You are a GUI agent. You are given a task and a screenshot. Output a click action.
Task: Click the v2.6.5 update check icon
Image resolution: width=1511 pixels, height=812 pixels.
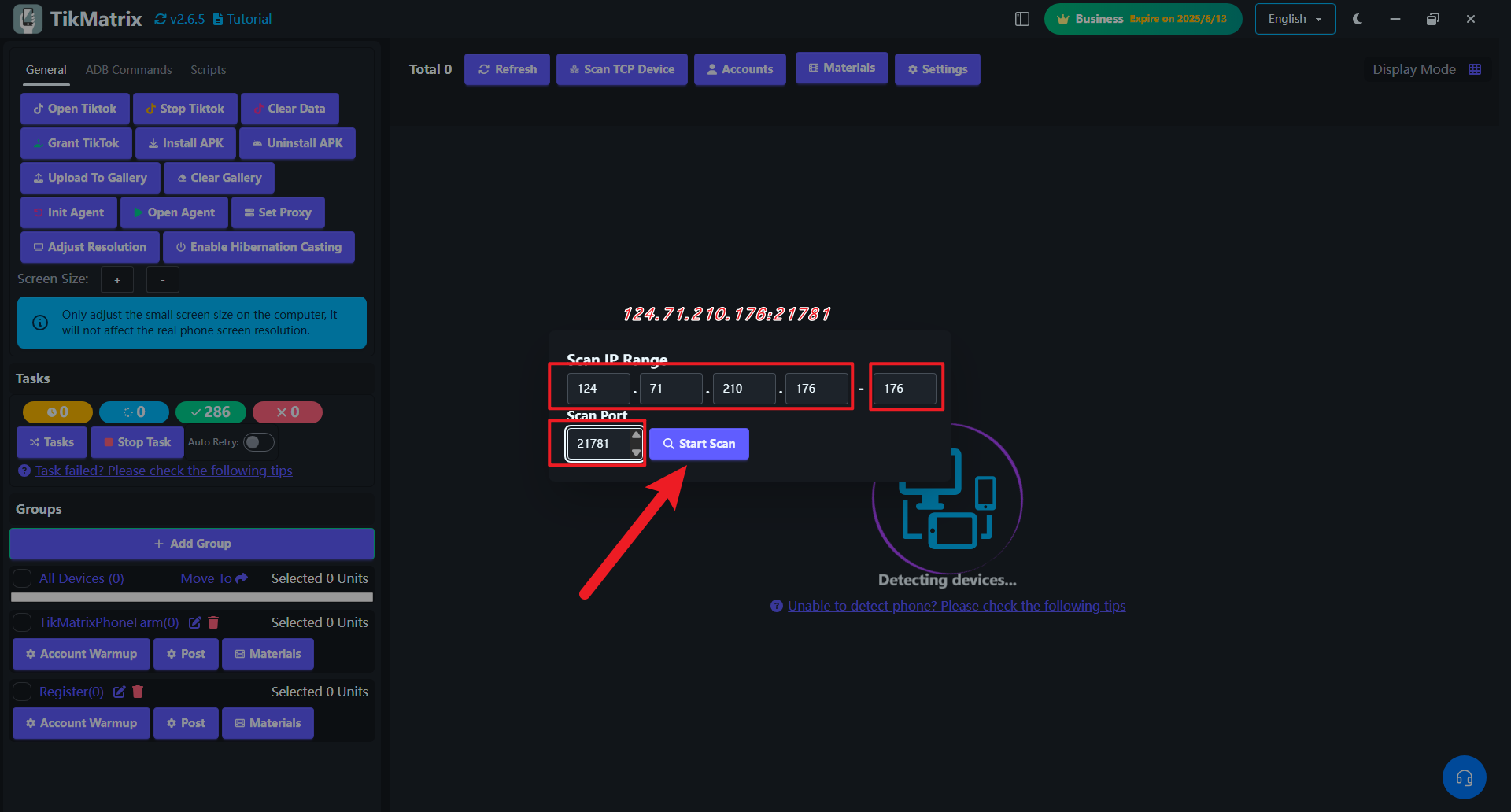[x=161, y=19]
